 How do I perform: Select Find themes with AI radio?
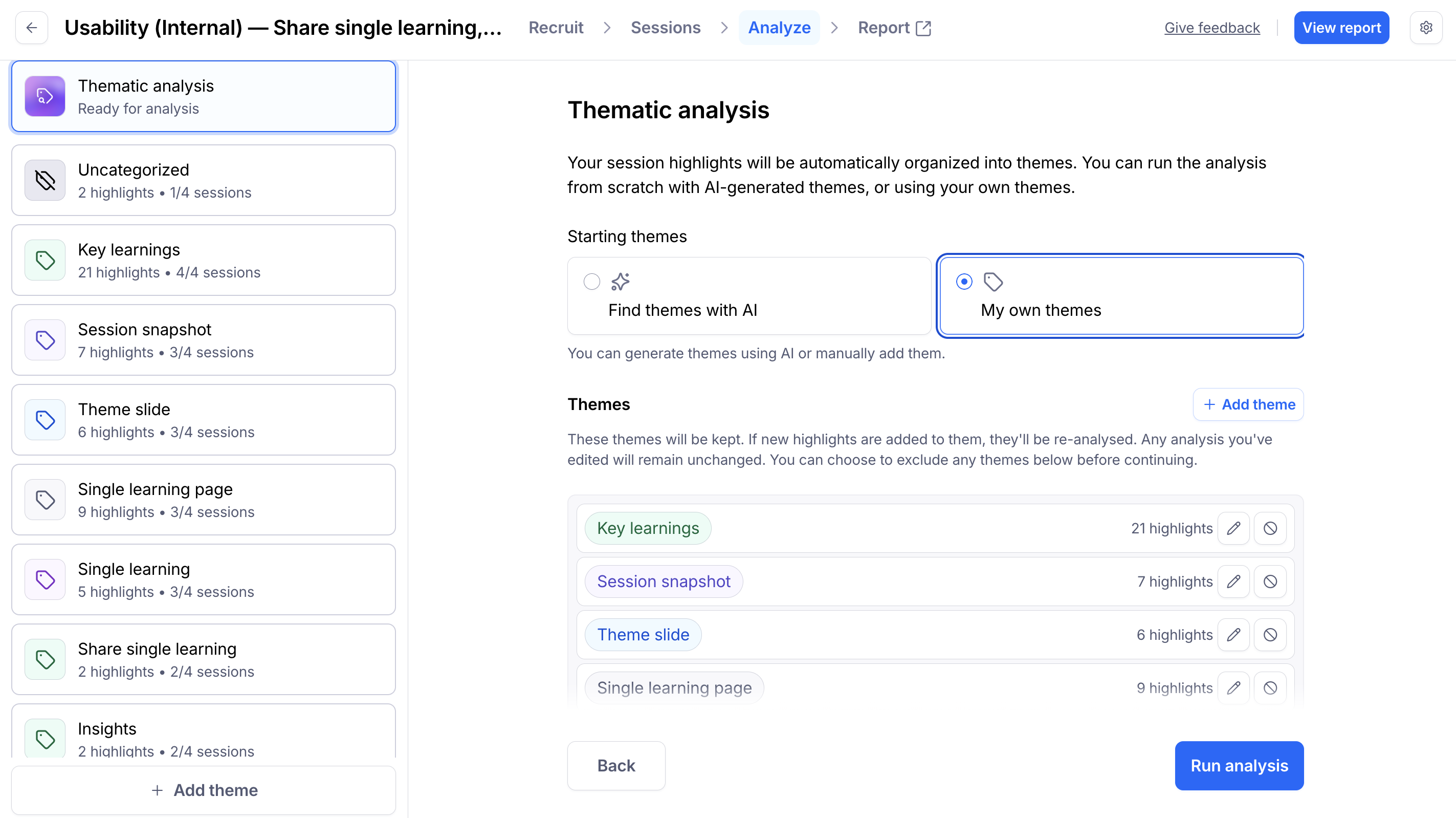click(592, 281)
